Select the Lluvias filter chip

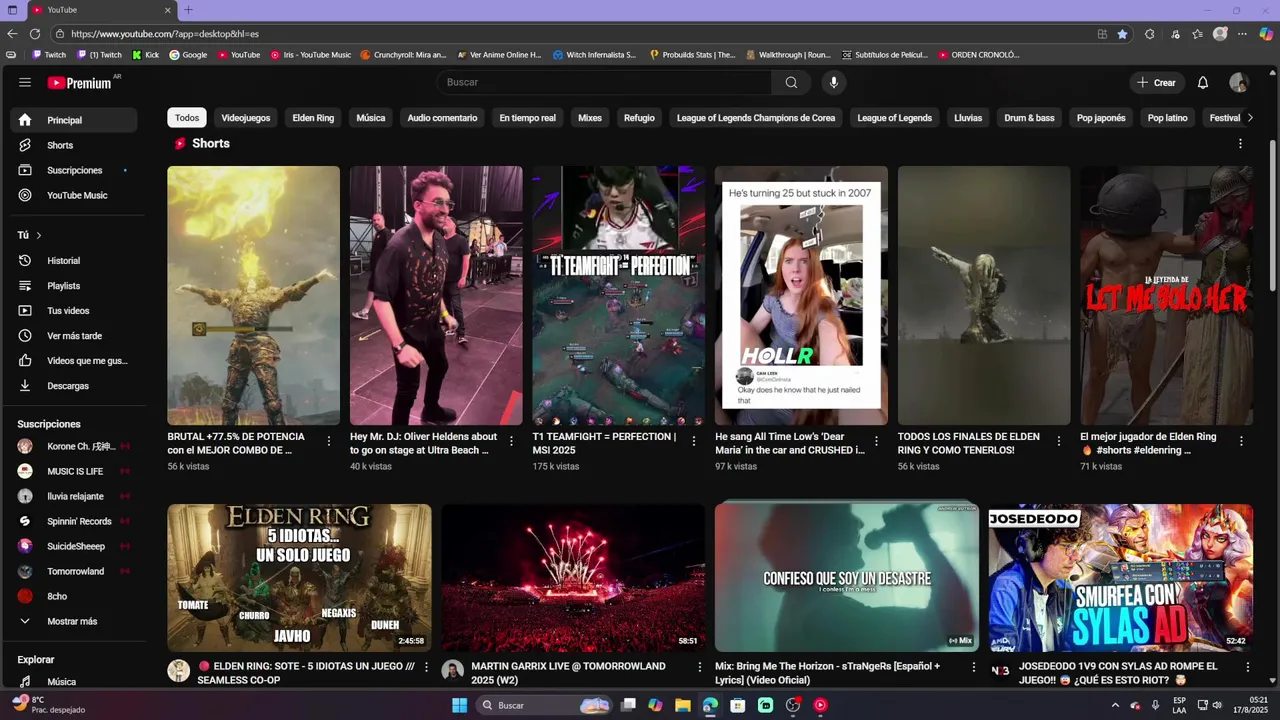(968, 118)
